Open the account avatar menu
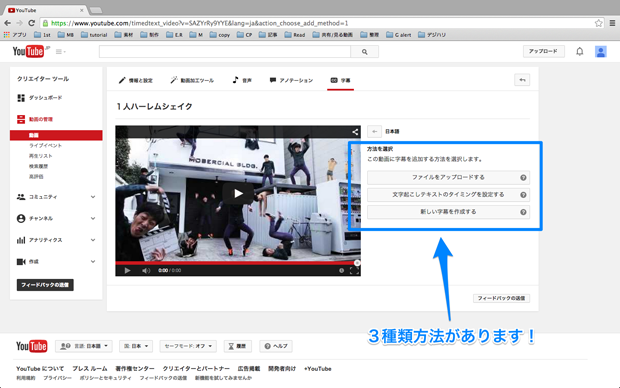Viewport: 620px width, 388px height. tap(601, 51)
